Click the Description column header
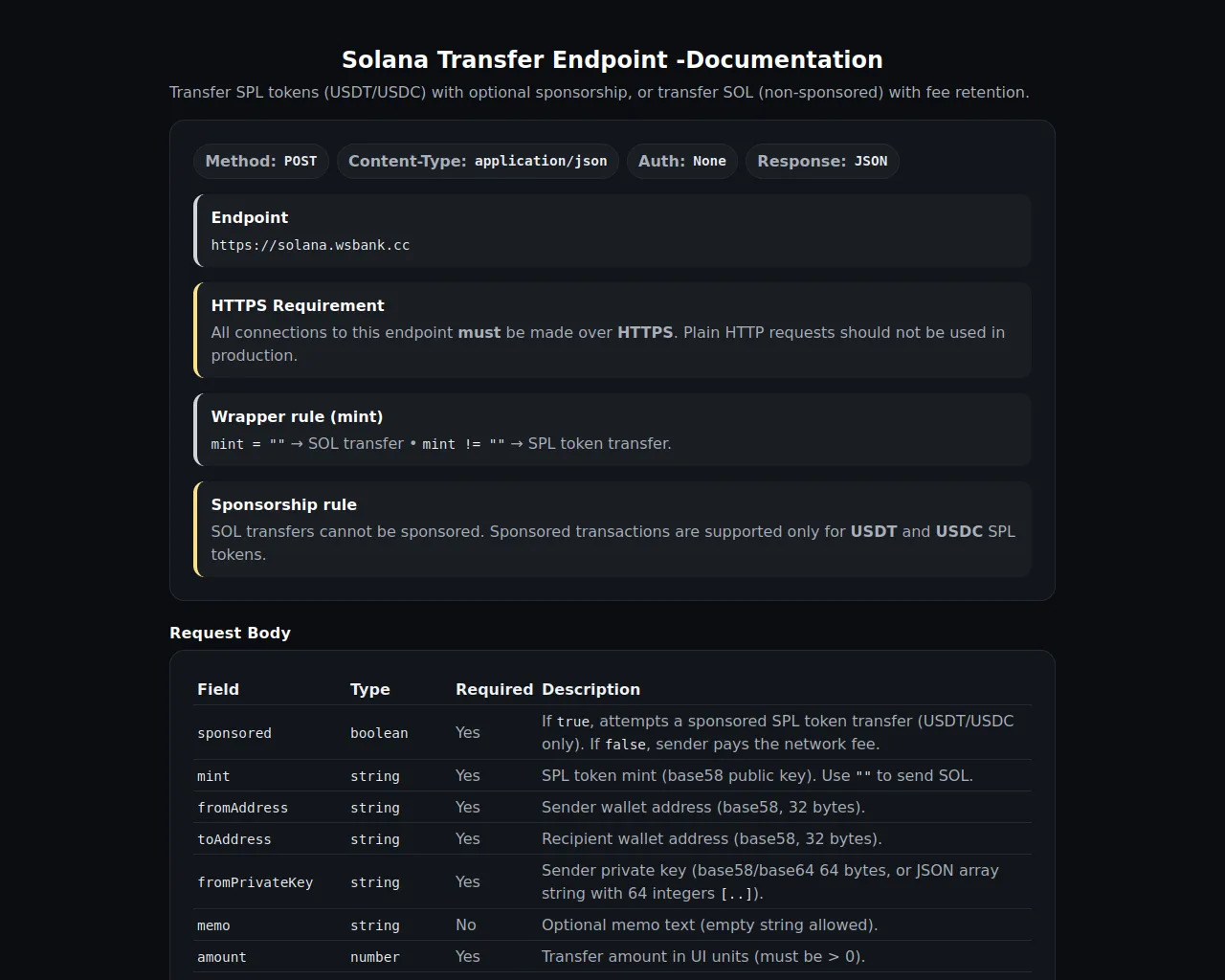The height and width of the screenshot is (980, 1225). click(x=590, y=689)
